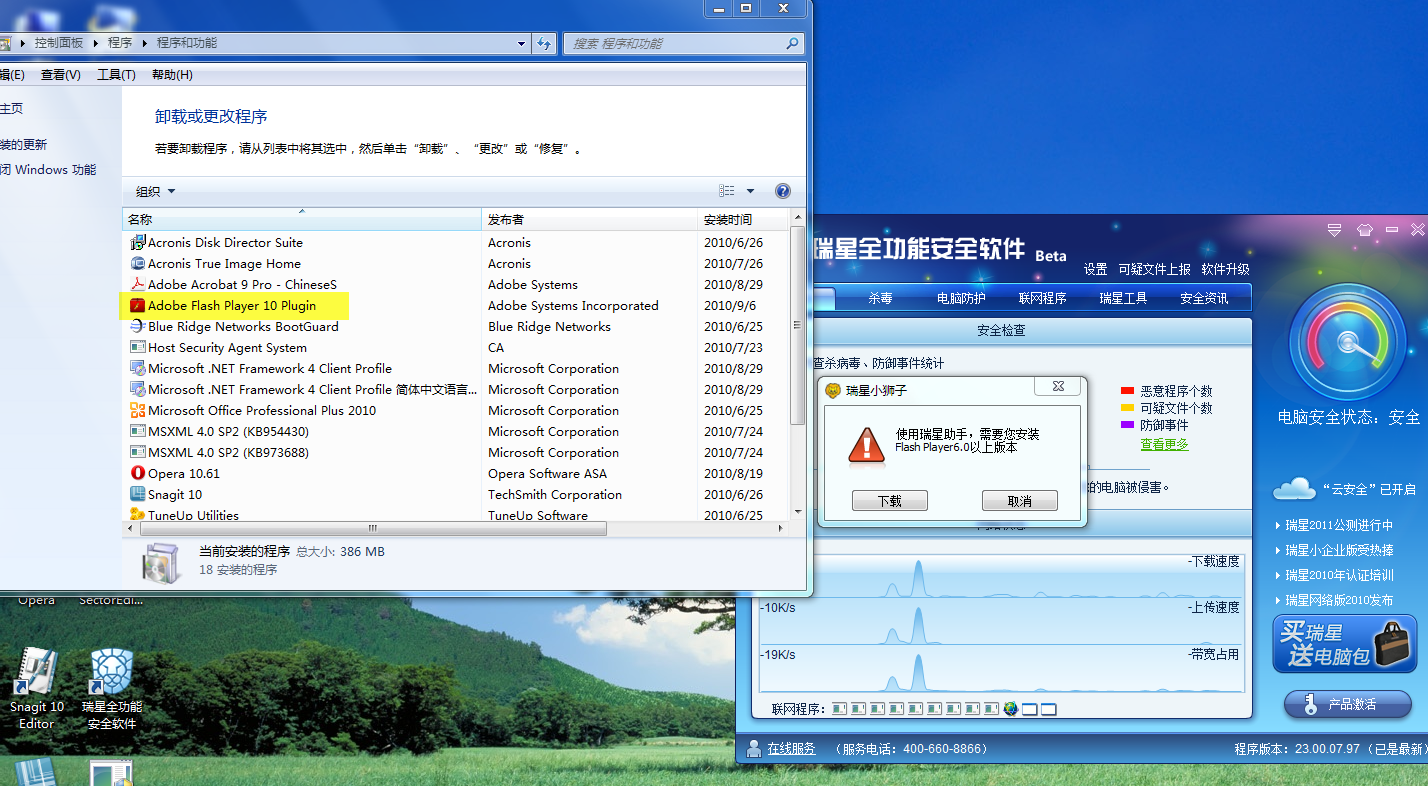The width and height of the screenshot is (1428, 786).
Task: Click the search magnifier icon in Programs window
Action: [x=792, y=44]
